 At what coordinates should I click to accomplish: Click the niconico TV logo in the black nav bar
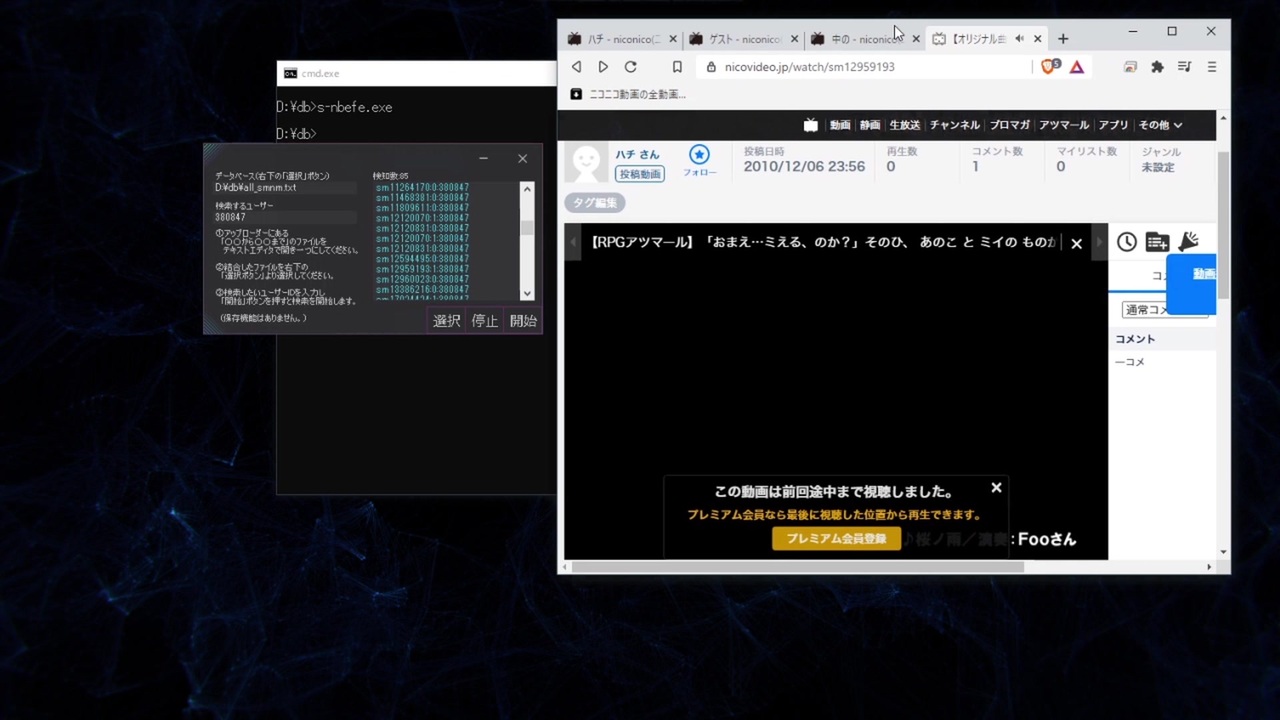pyautogui.click(x=811, y=125)
